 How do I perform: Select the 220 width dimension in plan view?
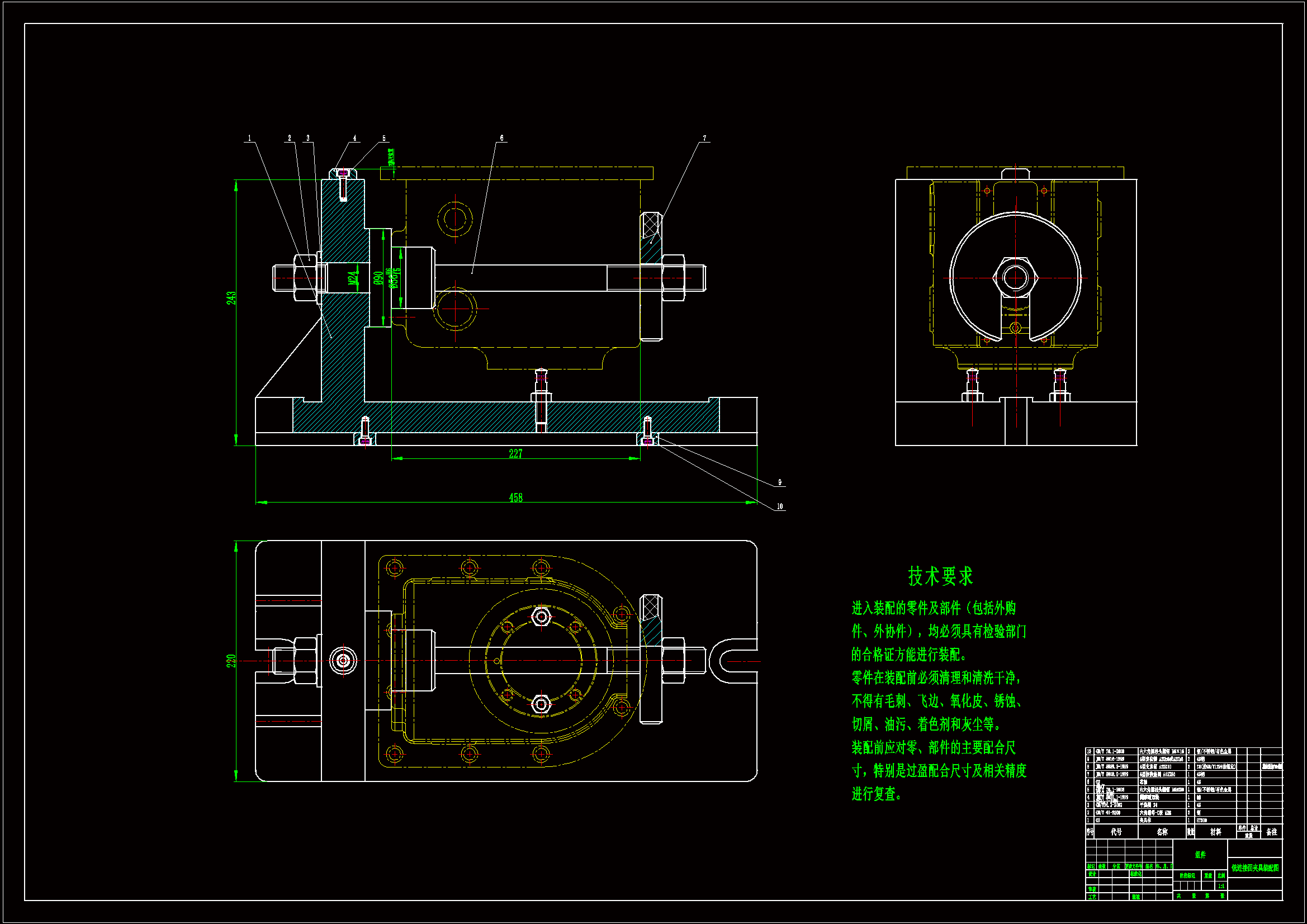tap(231, 660)
